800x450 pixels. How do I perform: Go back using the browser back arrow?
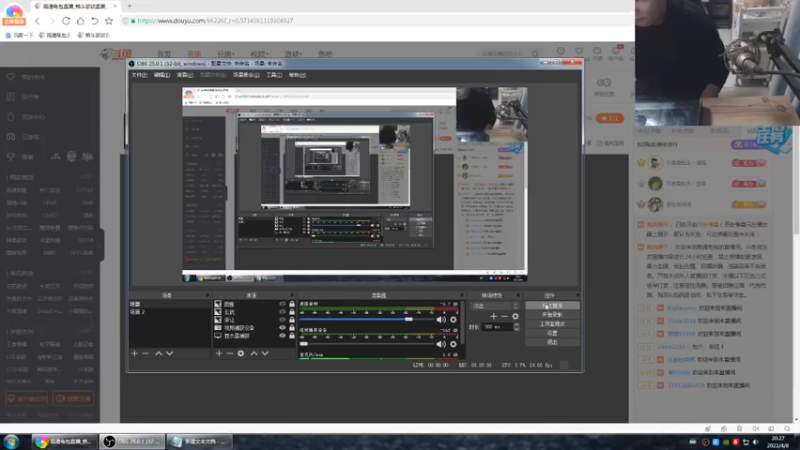pyautogui.click(x=37, y=21)
